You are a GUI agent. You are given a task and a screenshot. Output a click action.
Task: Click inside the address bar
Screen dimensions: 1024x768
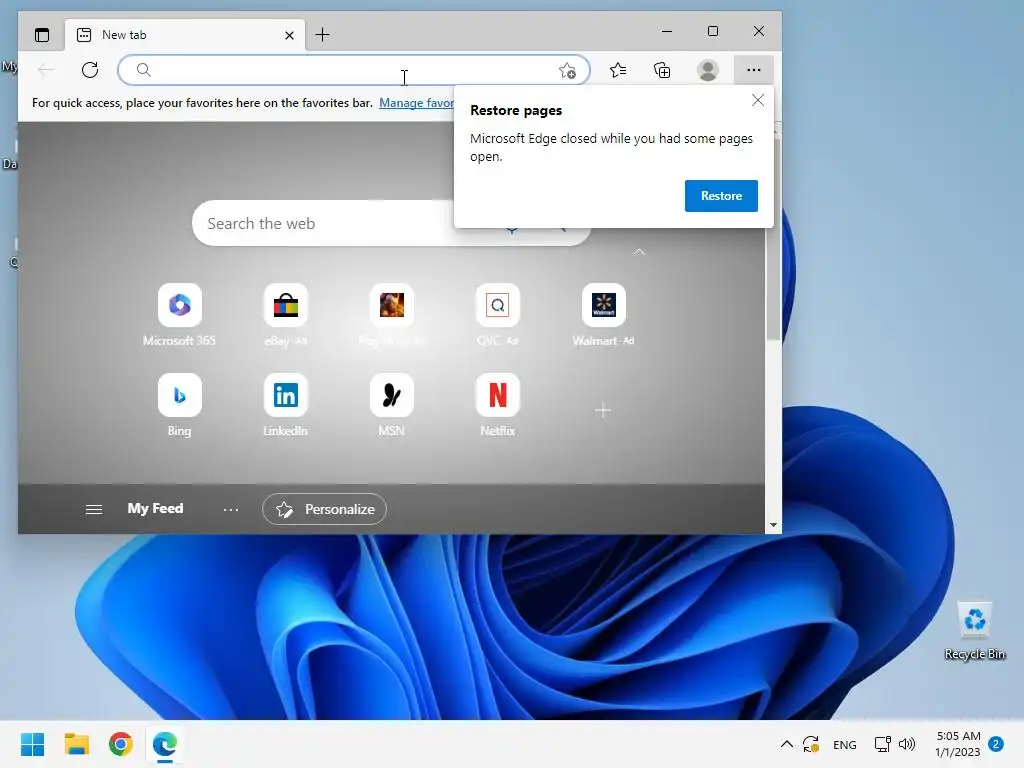[x=353, y=70]
